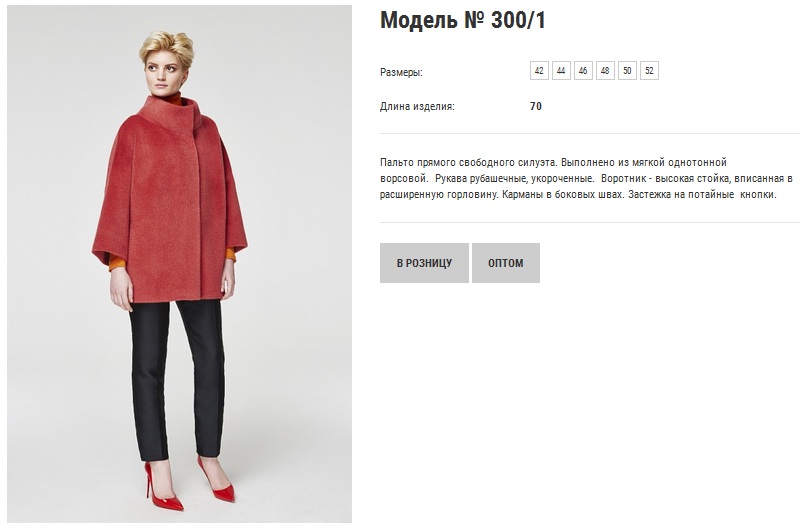The width and height of the screenshot is (810, 532).
Task: Choose size 50 box
Action: tap(627, 71)
